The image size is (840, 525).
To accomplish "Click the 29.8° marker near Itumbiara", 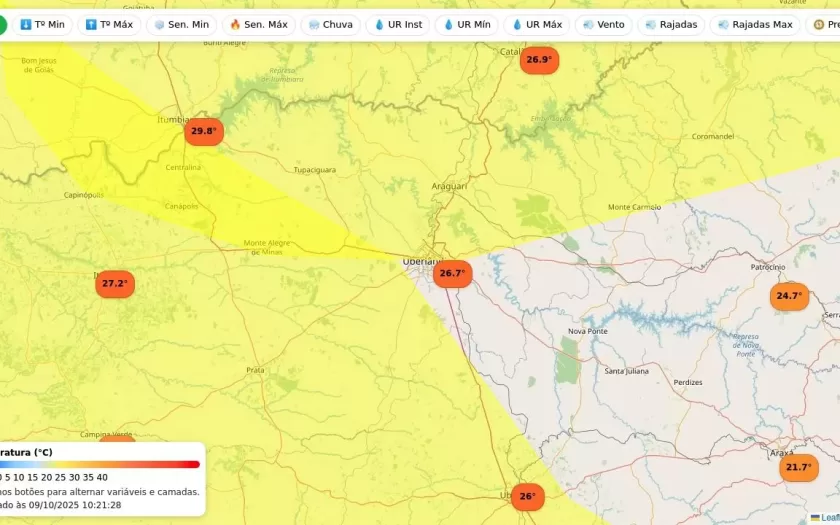I will (x=203, y=131).
